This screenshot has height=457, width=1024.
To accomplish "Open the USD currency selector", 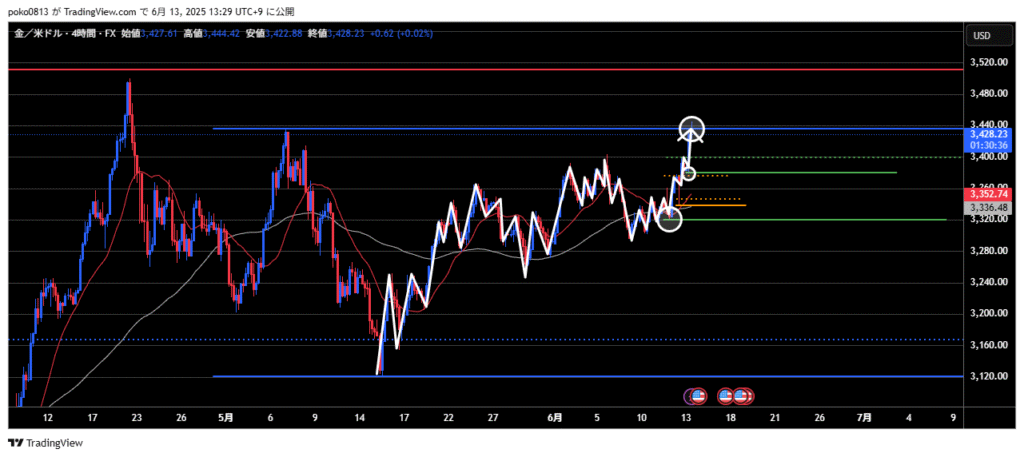I will [982, 35].
